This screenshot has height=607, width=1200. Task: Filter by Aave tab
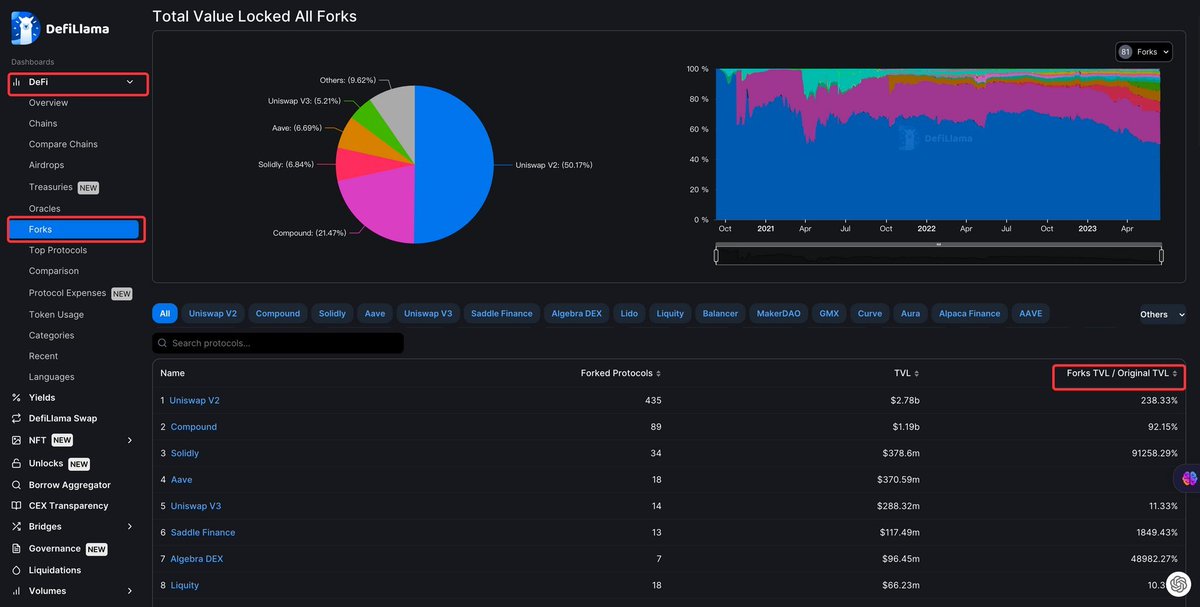point(375,313)
